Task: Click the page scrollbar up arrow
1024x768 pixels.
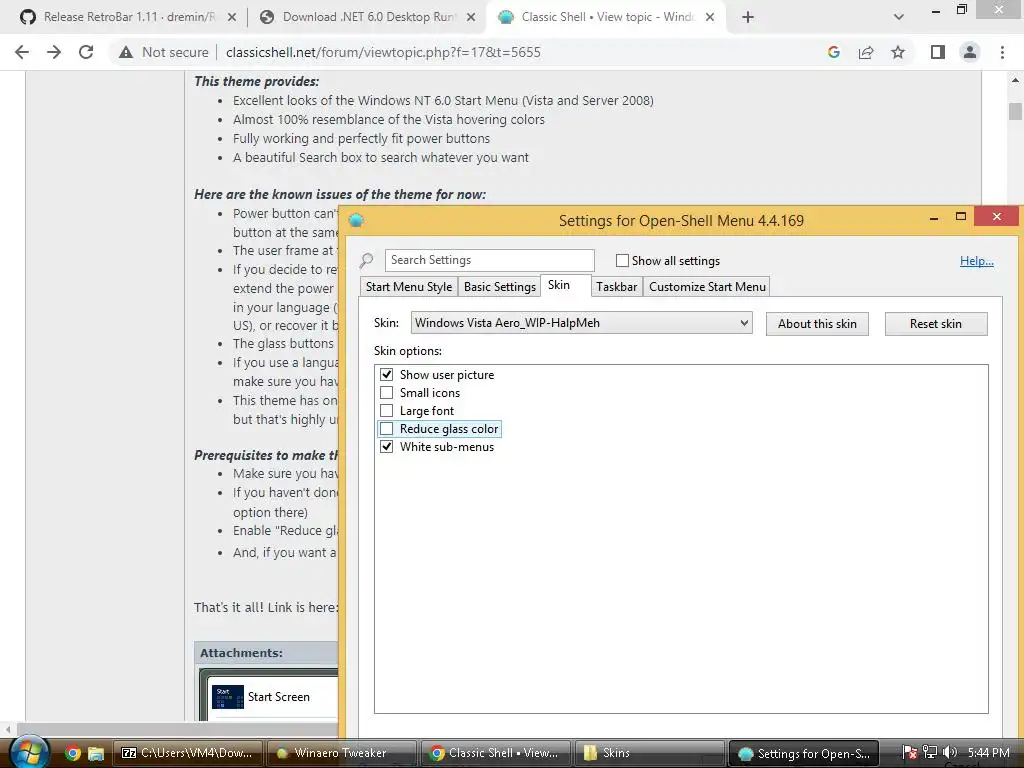Action: pos(1015,80)
